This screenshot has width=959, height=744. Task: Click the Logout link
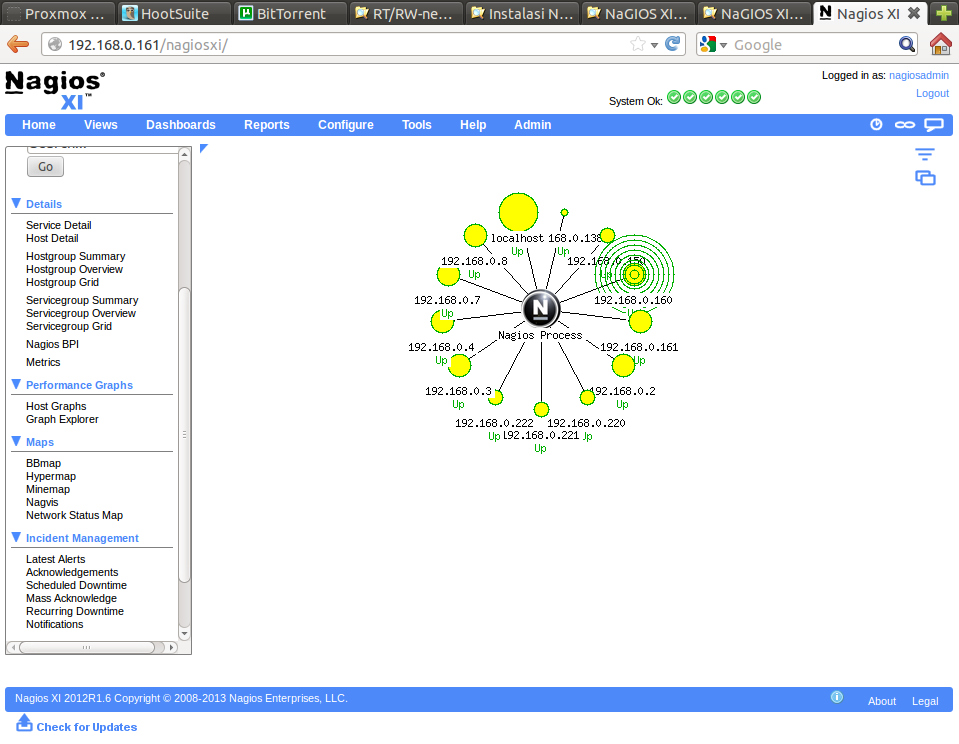pos(931,93)
